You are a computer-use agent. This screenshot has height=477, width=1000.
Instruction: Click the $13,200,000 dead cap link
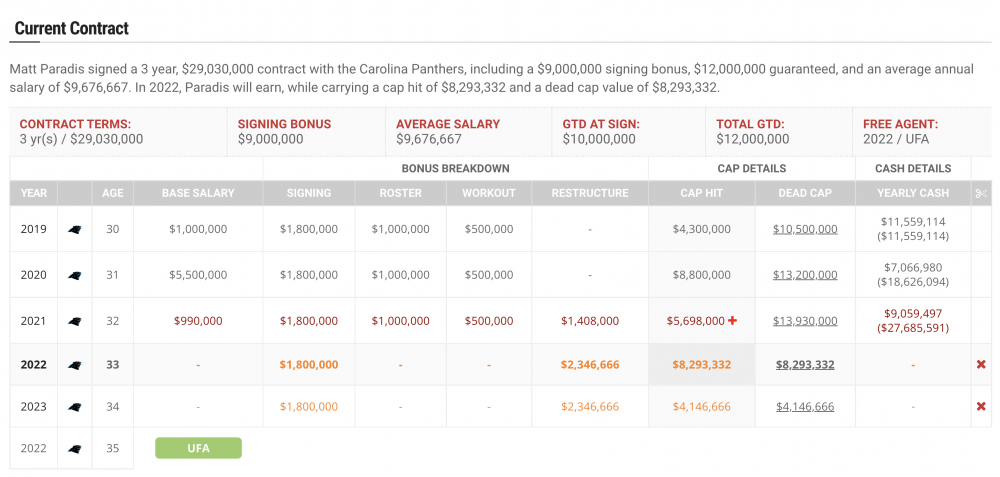(x=805, y=275)
